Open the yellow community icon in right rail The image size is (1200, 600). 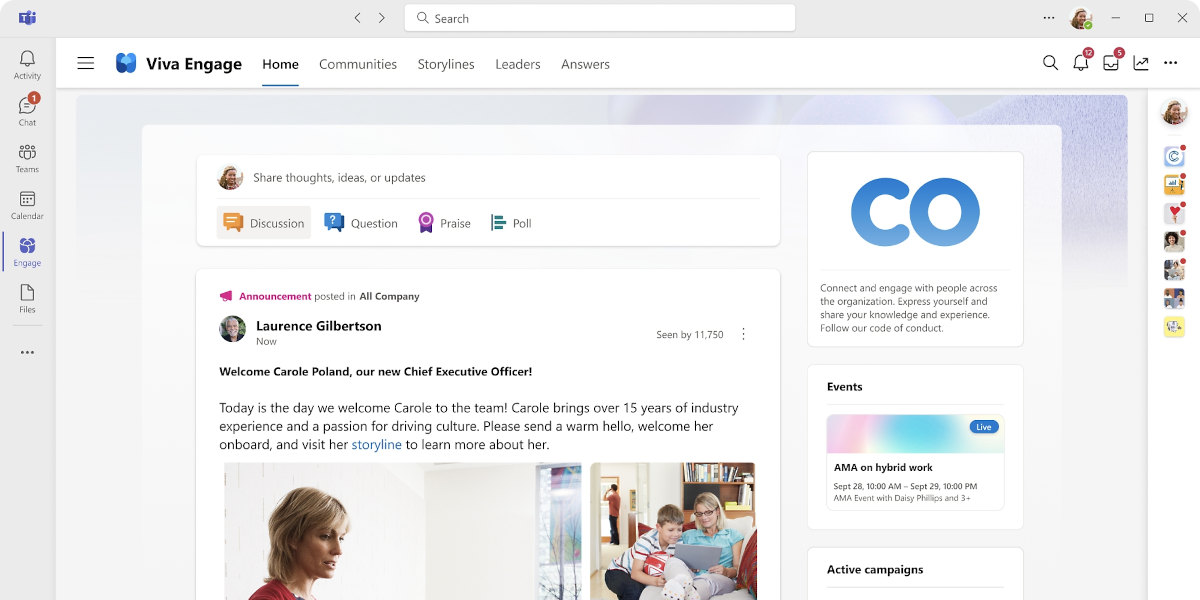1174,326
